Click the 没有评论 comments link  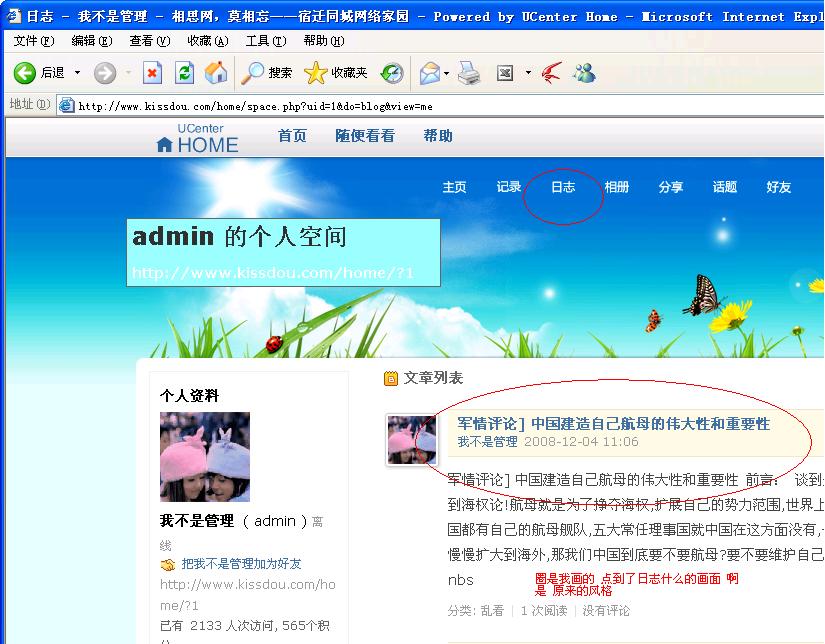click(606, 611)
